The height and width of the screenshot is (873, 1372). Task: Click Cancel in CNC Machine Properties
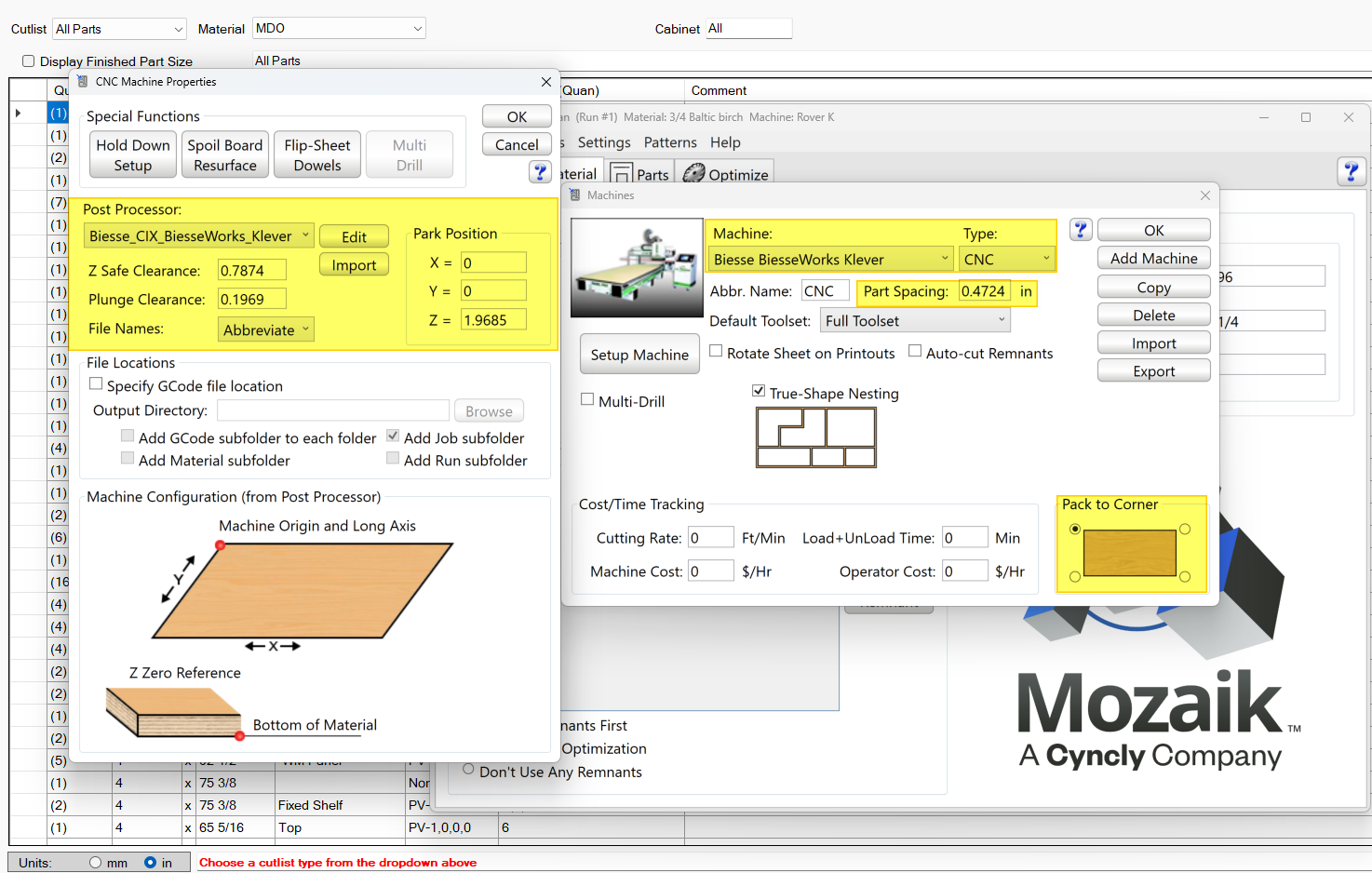click(517, 144)
